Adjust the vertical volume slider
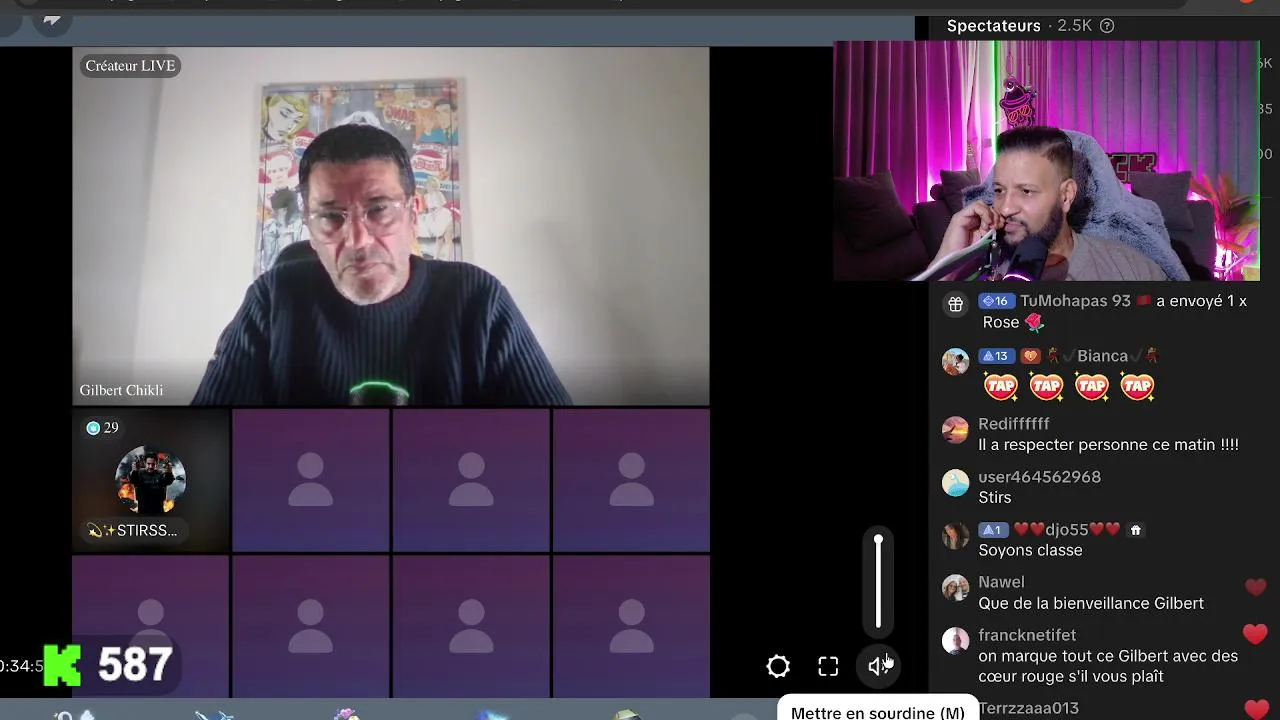This screenshot has height=720, width=1280. click(x=878, y=582)
